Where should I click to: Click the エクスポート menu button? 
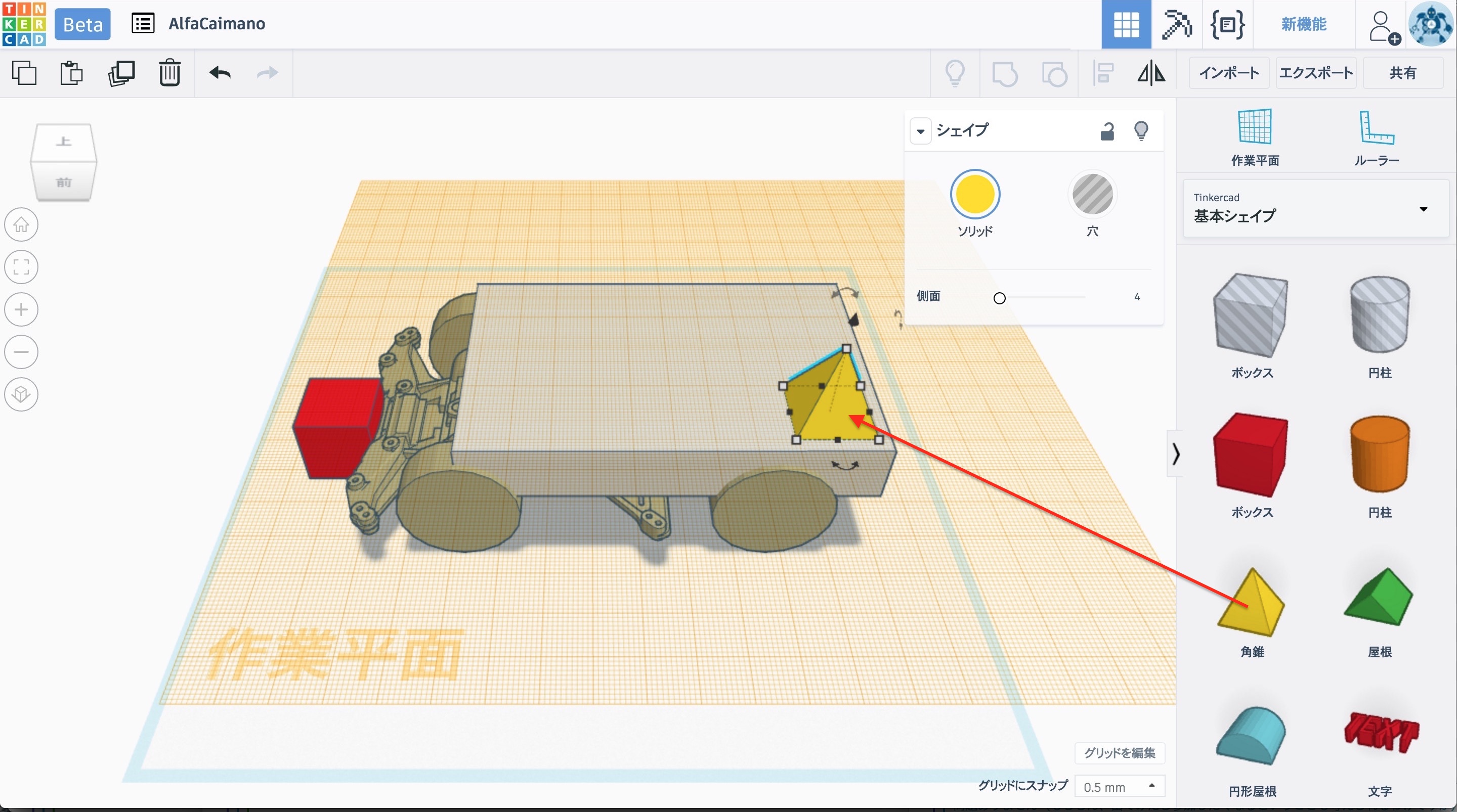pyautogui.click(x=1315, y=73)
